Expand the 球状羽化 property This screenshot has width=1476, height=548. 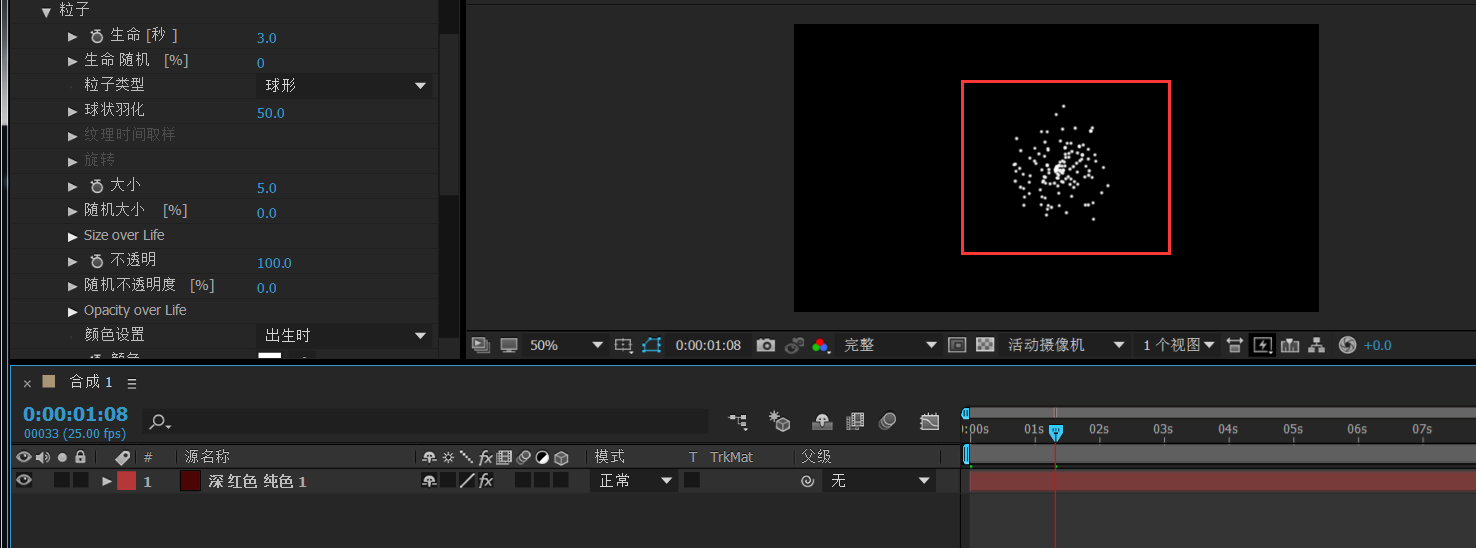[x=73, y=111]
